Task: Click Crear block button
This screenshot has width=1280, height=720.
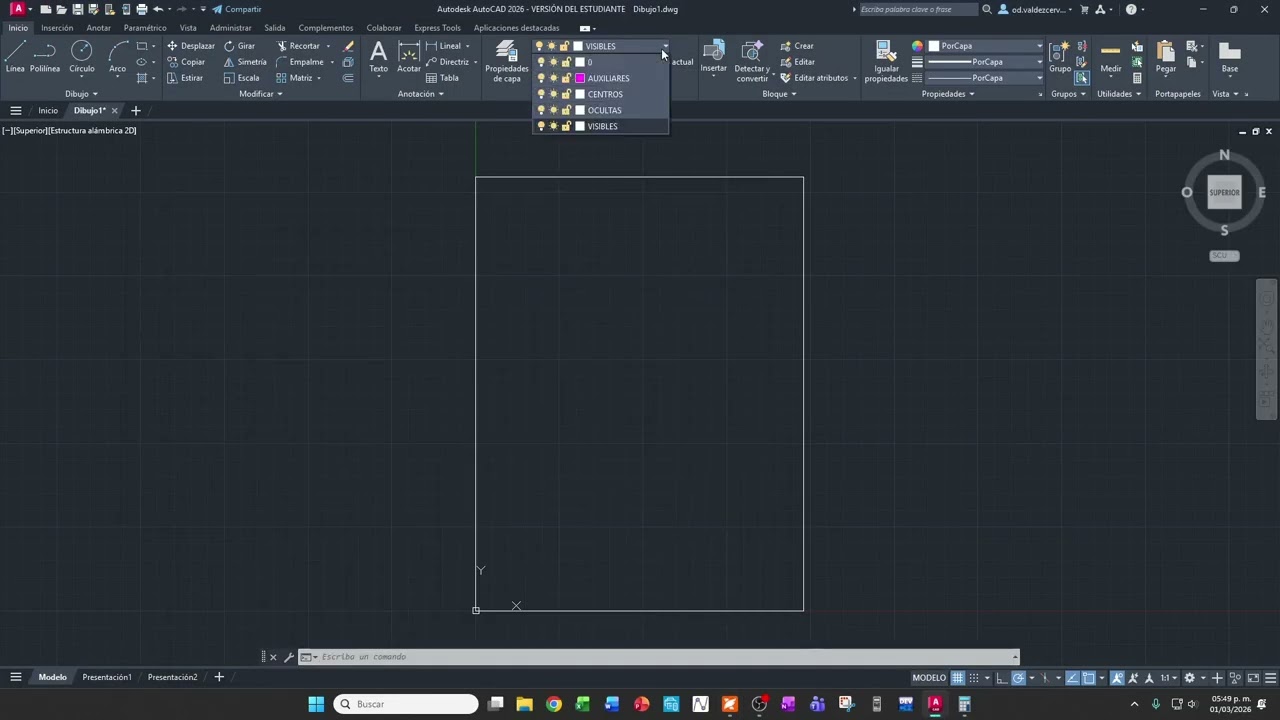Action: click(797, 46)
